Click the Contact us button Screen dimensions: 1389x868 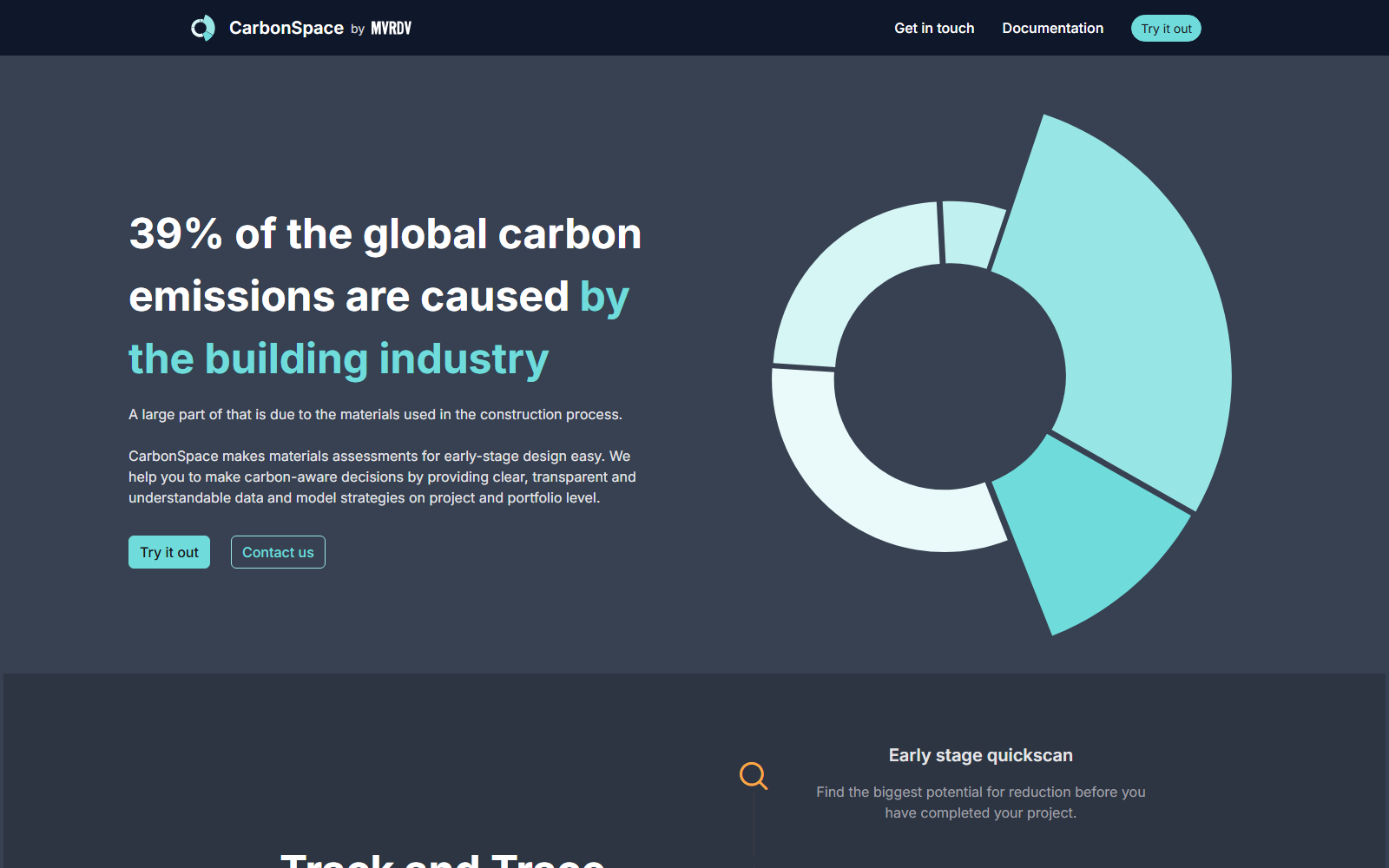(278, 552)
